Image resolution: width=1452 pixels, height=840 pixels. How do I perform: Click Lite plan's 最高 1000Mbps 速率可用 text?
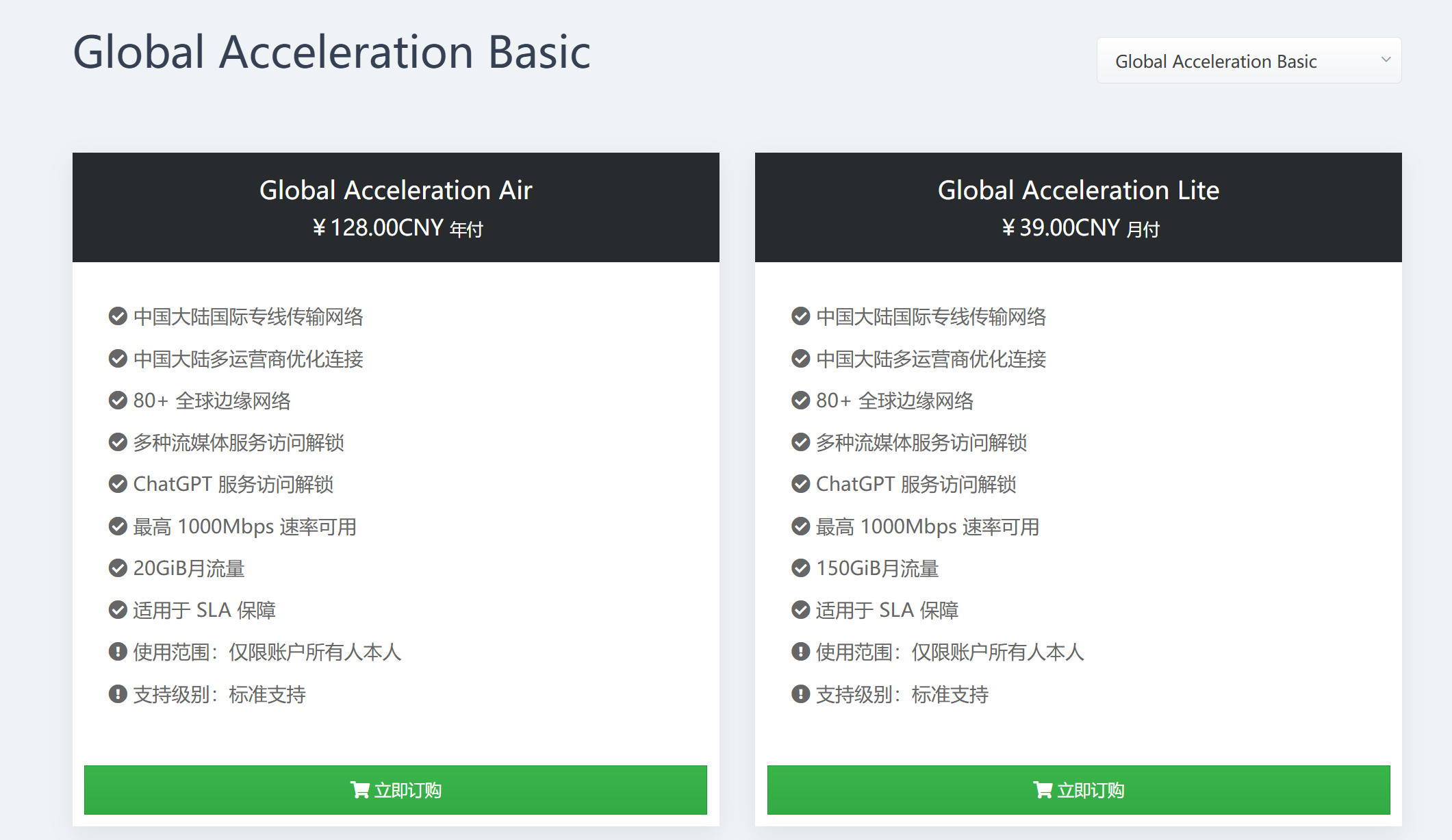[x=928, y=526]
